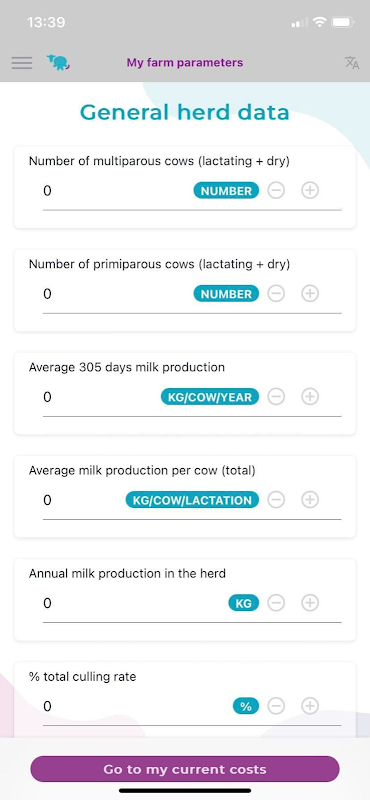Decrease number of multiparous cows
Viewport: 370px width, 800px height.
(x=276, y=191)
